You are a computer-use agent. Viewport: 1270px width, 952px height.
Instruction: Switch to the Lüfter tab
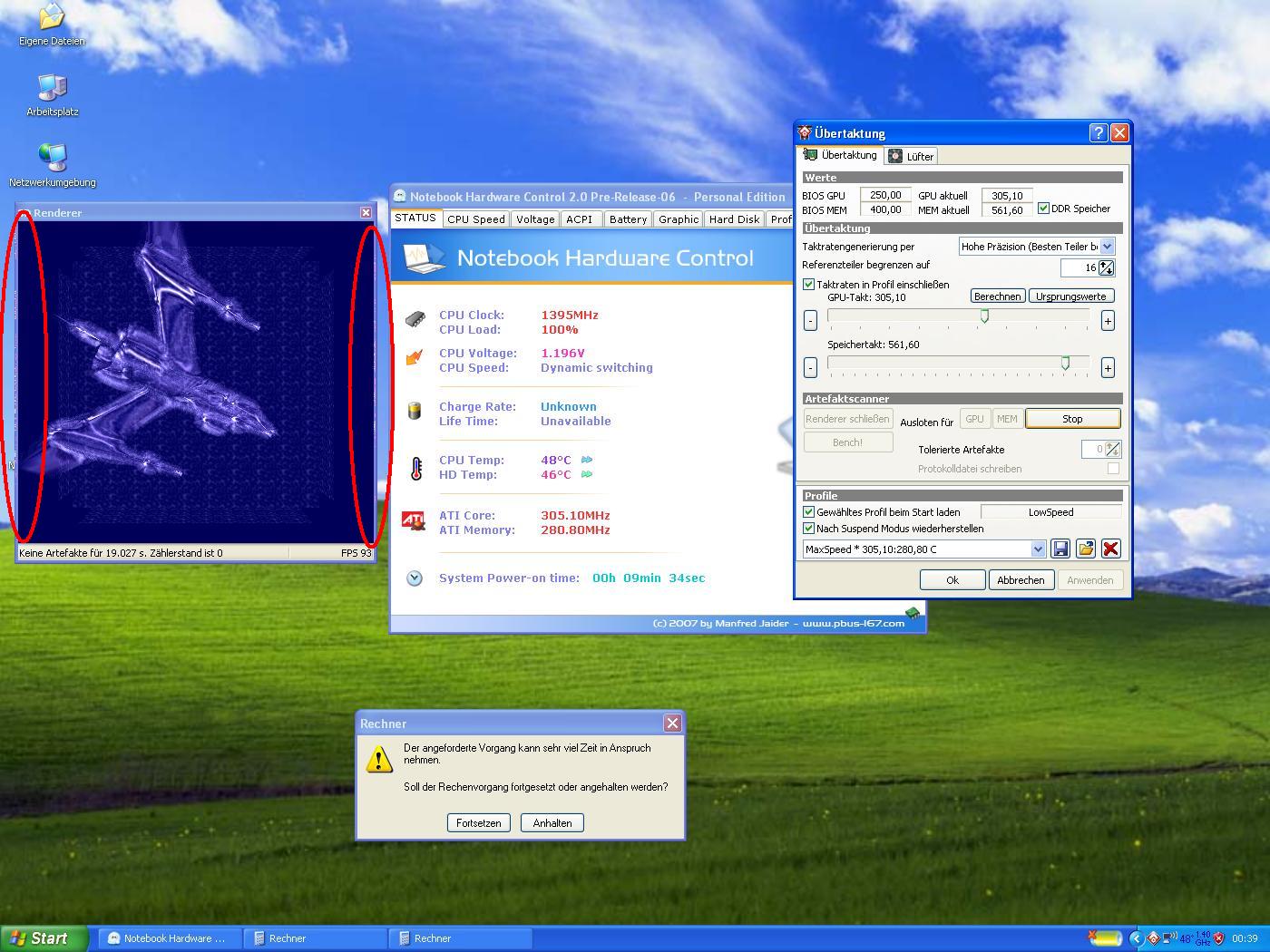tap(911, 156)
